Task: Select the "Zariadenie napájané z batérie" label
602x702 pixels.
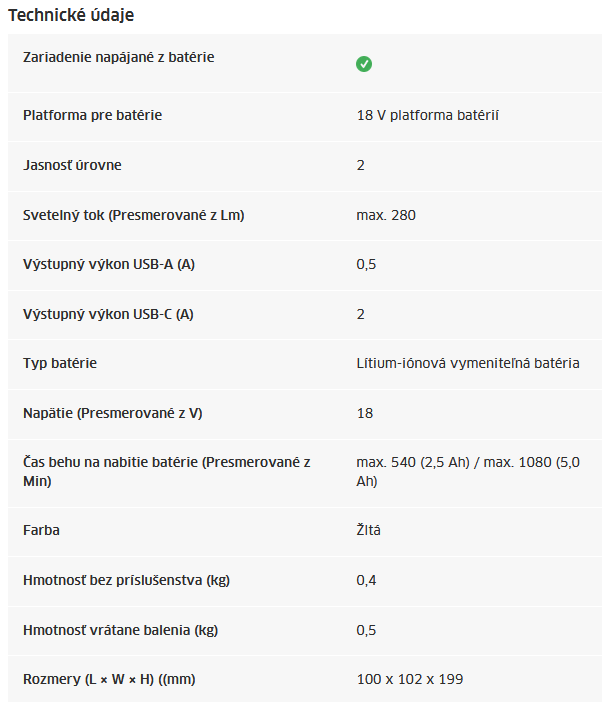Action: click(x=119, y=57)
